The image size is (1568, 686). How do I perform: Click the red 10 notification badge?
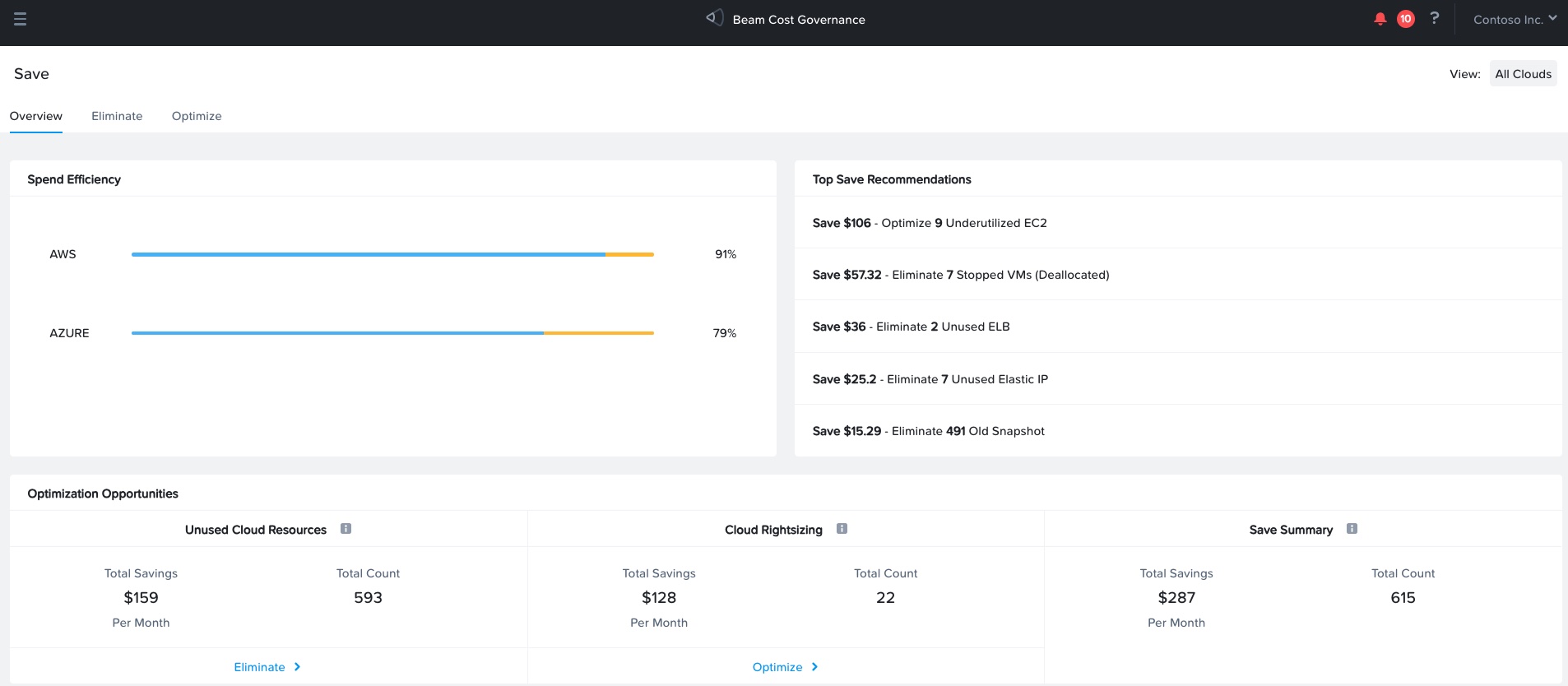tap(1406, 19)
